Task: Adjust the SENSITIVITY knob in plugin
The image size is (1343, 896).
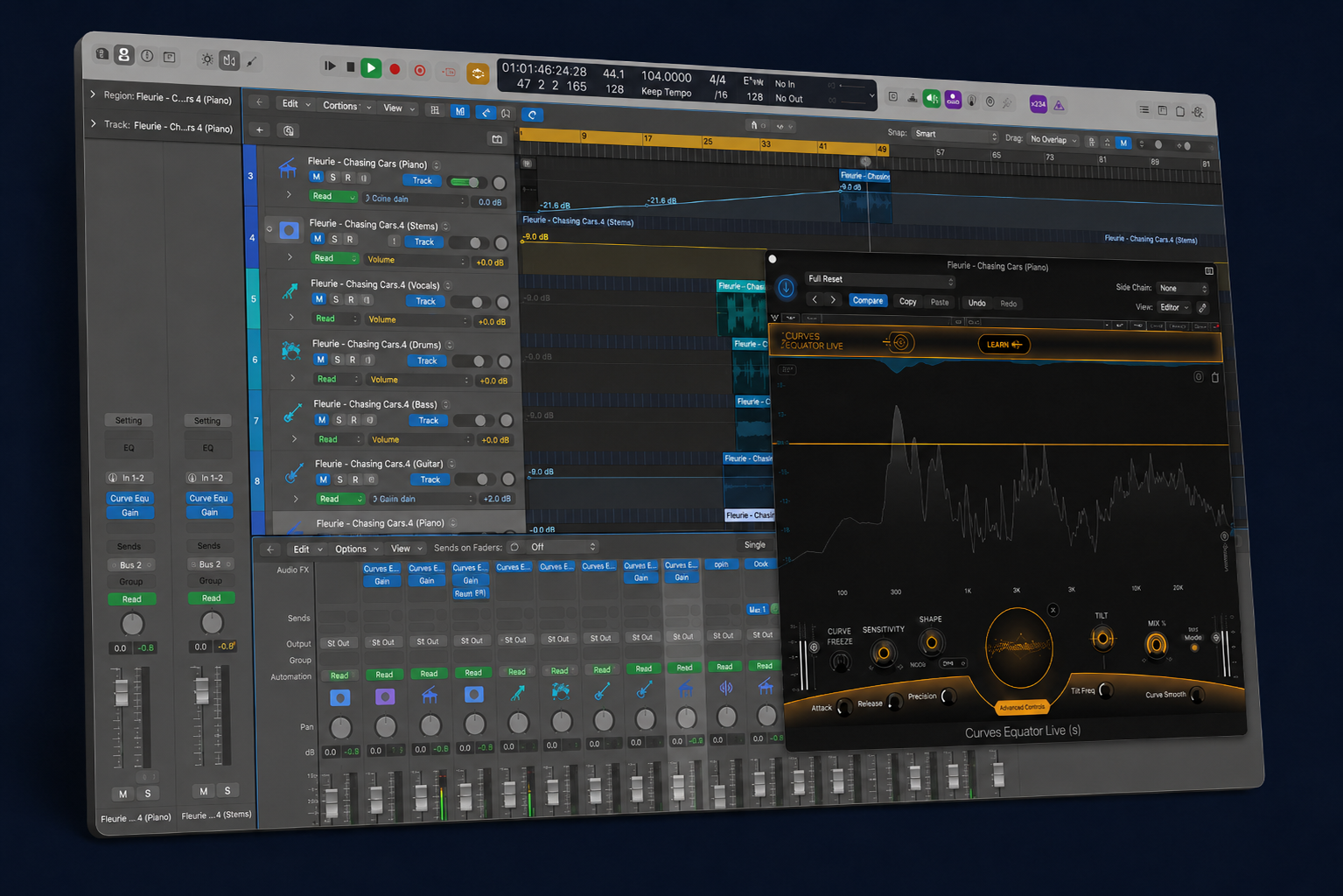Action: point(883,653)
